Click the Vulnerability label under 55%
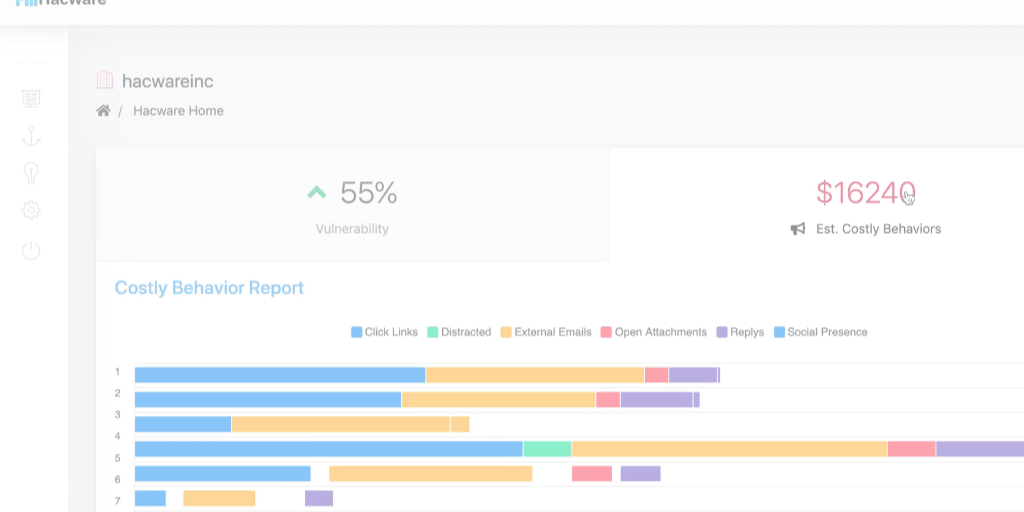This screenshot has width=1024, height=512. tap(353, 229)
